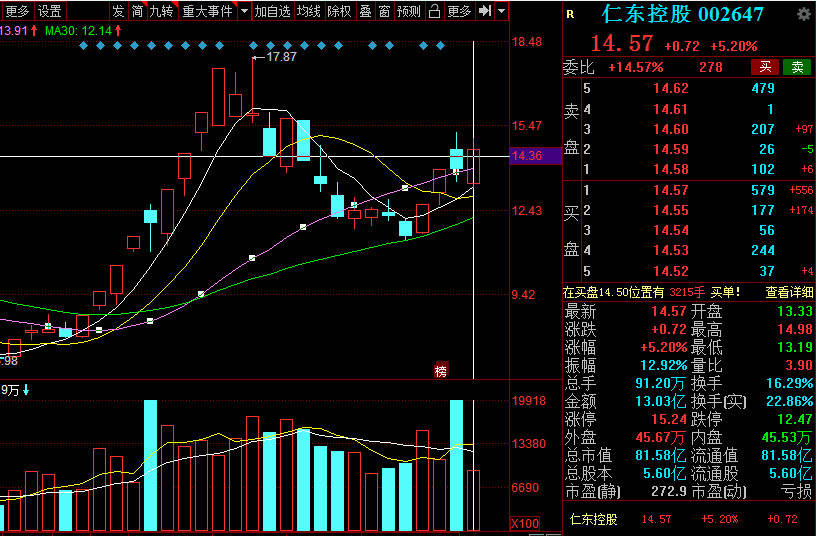Image resolution: width=816 pixels, height=536 pixels.
Task: Click the 仁东控股 tab in the bottom bar
Action: (x=594, y=520)
